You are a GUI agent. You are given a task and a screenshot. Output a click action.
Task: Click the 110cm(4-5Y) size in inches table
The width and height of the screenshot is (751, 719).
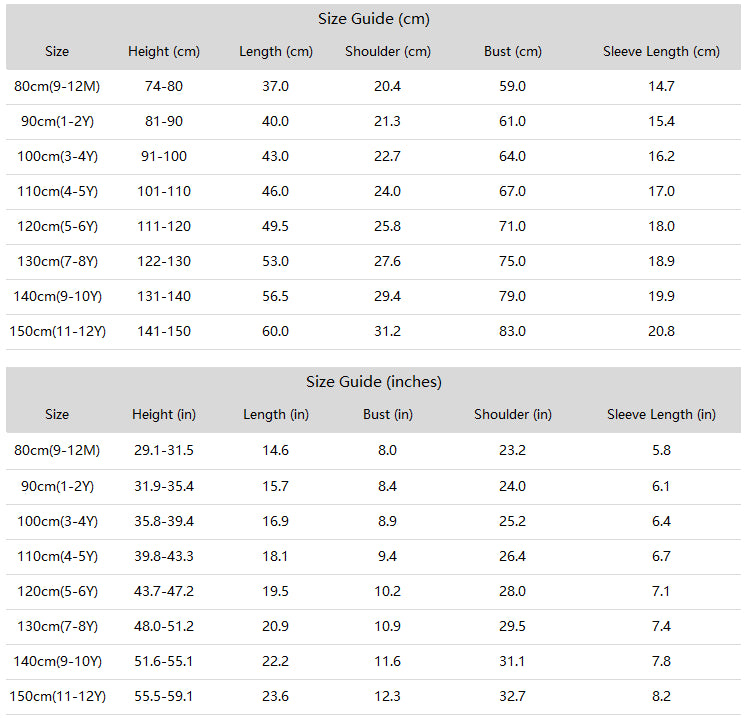click(x=57, y=557)
